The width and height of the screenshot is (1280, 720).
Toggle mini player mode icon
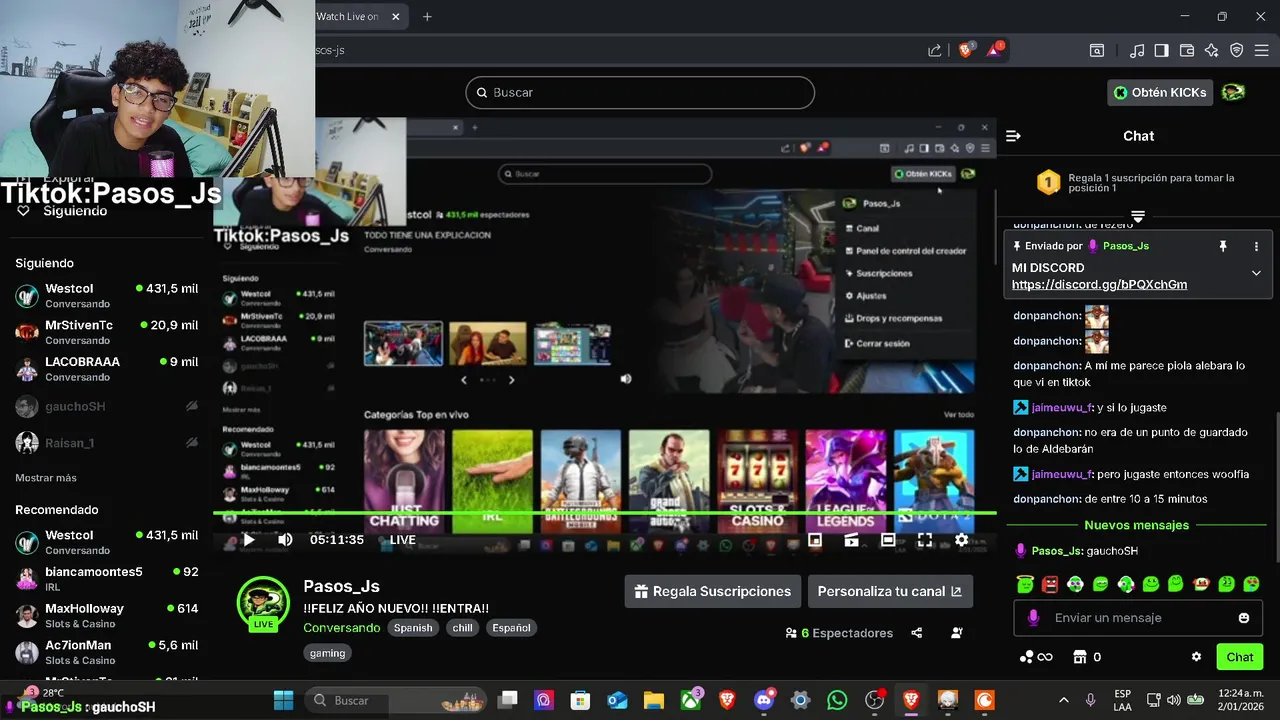815,540
